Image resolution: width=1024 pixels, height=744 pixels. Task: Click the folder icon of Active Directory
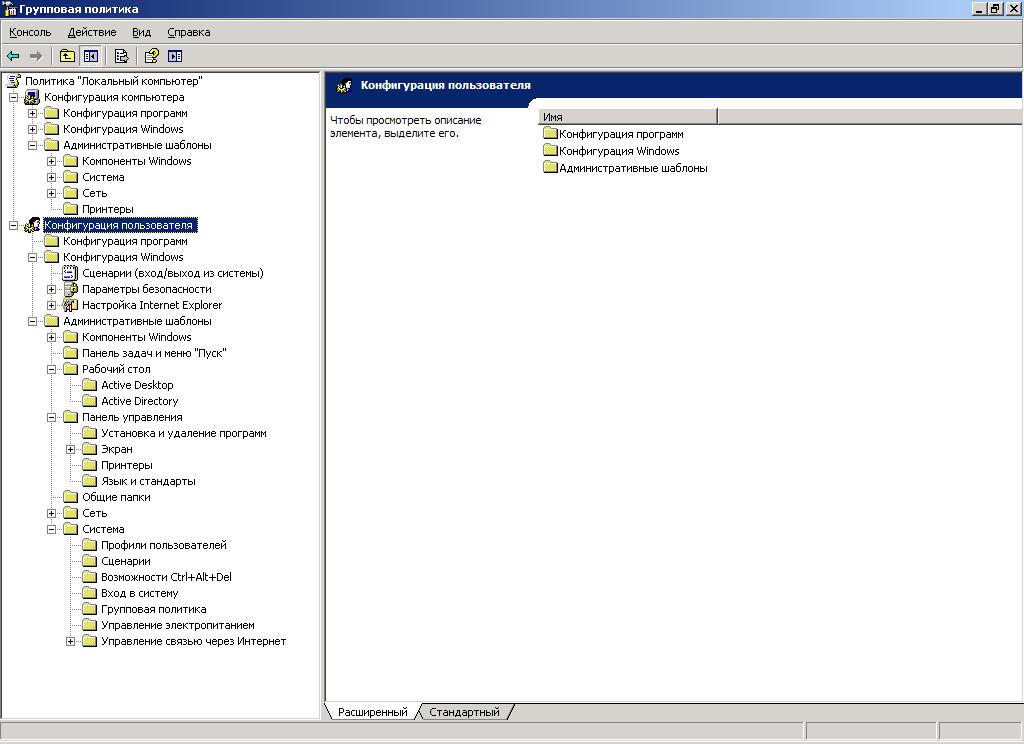89,401
